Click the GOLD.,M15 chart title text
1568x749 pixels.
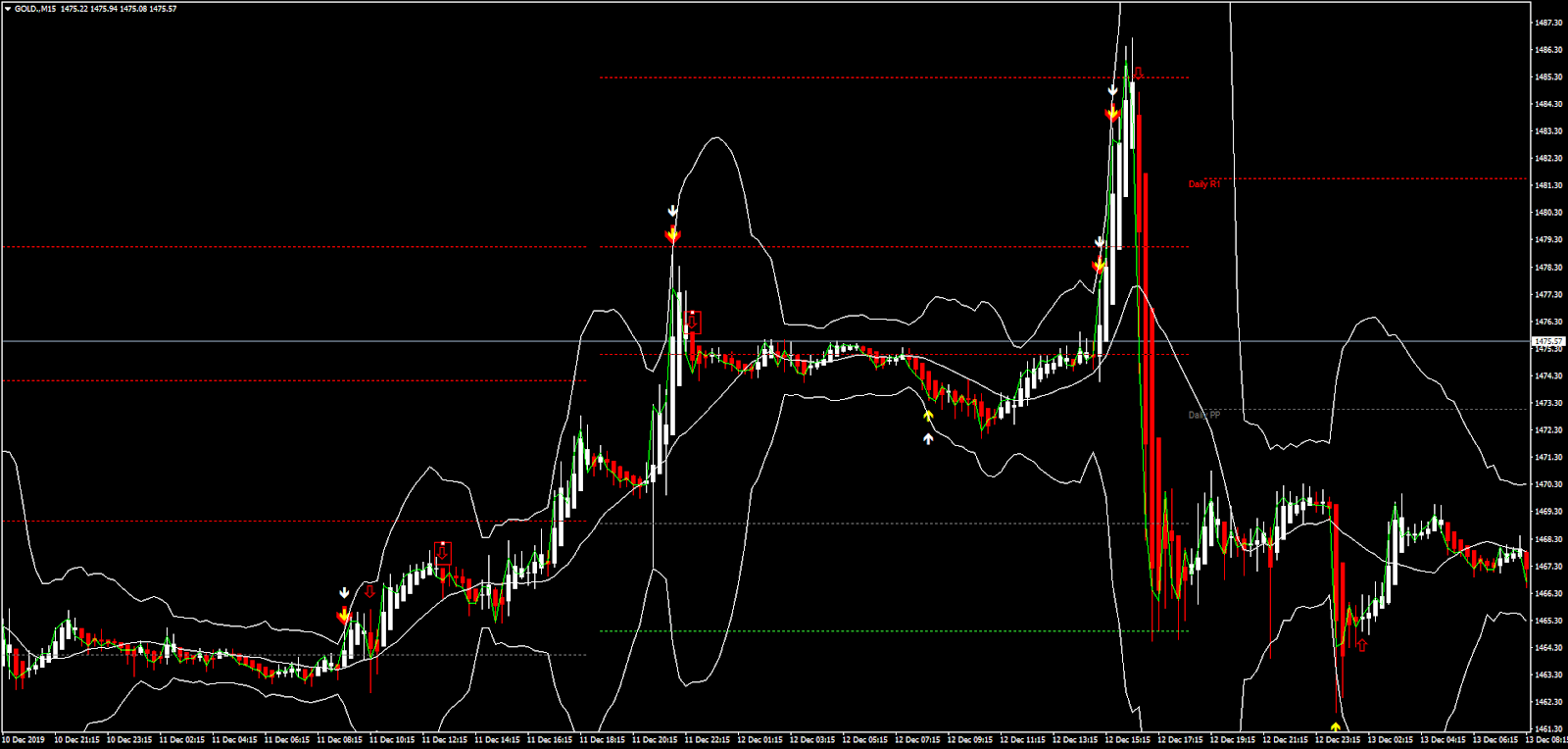click(x=35, y=9)
